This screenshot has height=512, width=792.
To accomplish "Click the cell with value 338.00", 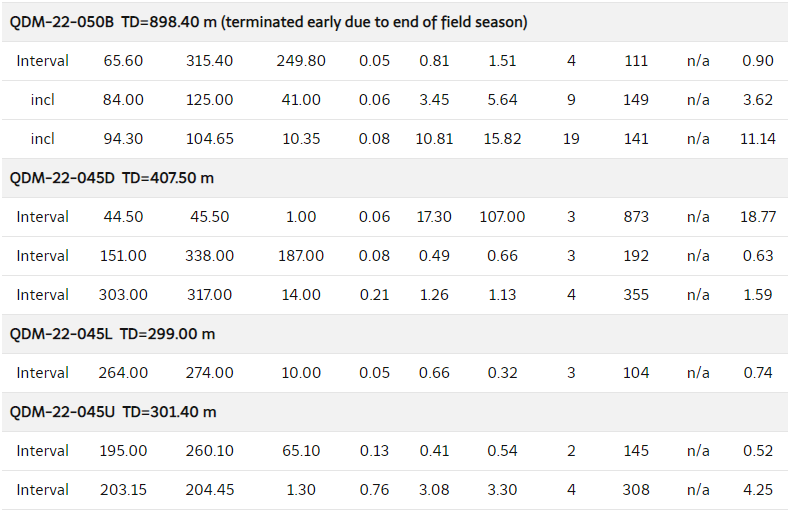I will (x=209, y=256).
